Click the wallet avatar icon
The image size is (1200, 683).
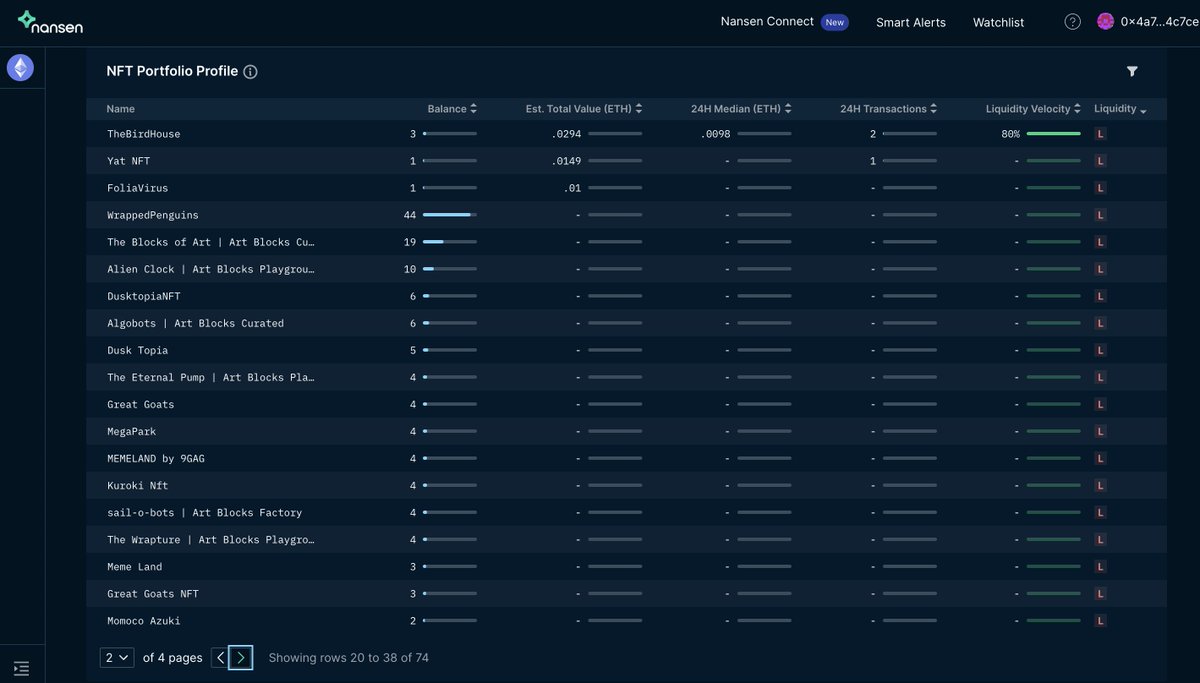tap(1105, 22)
